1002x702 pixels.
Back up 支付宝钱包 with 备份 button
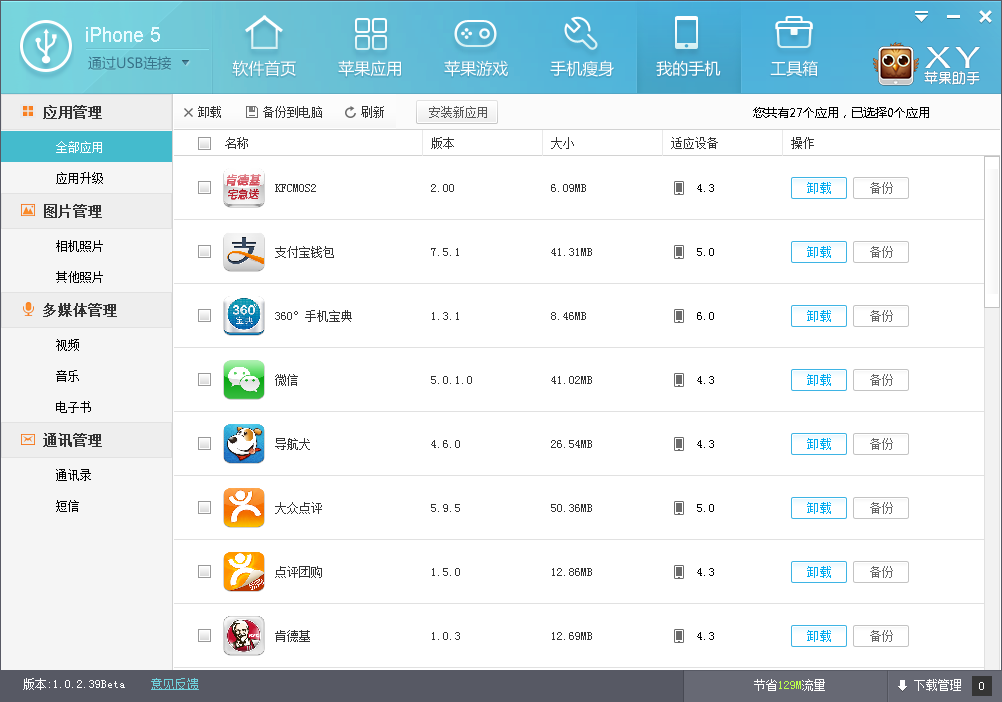[x=881, y=252]
